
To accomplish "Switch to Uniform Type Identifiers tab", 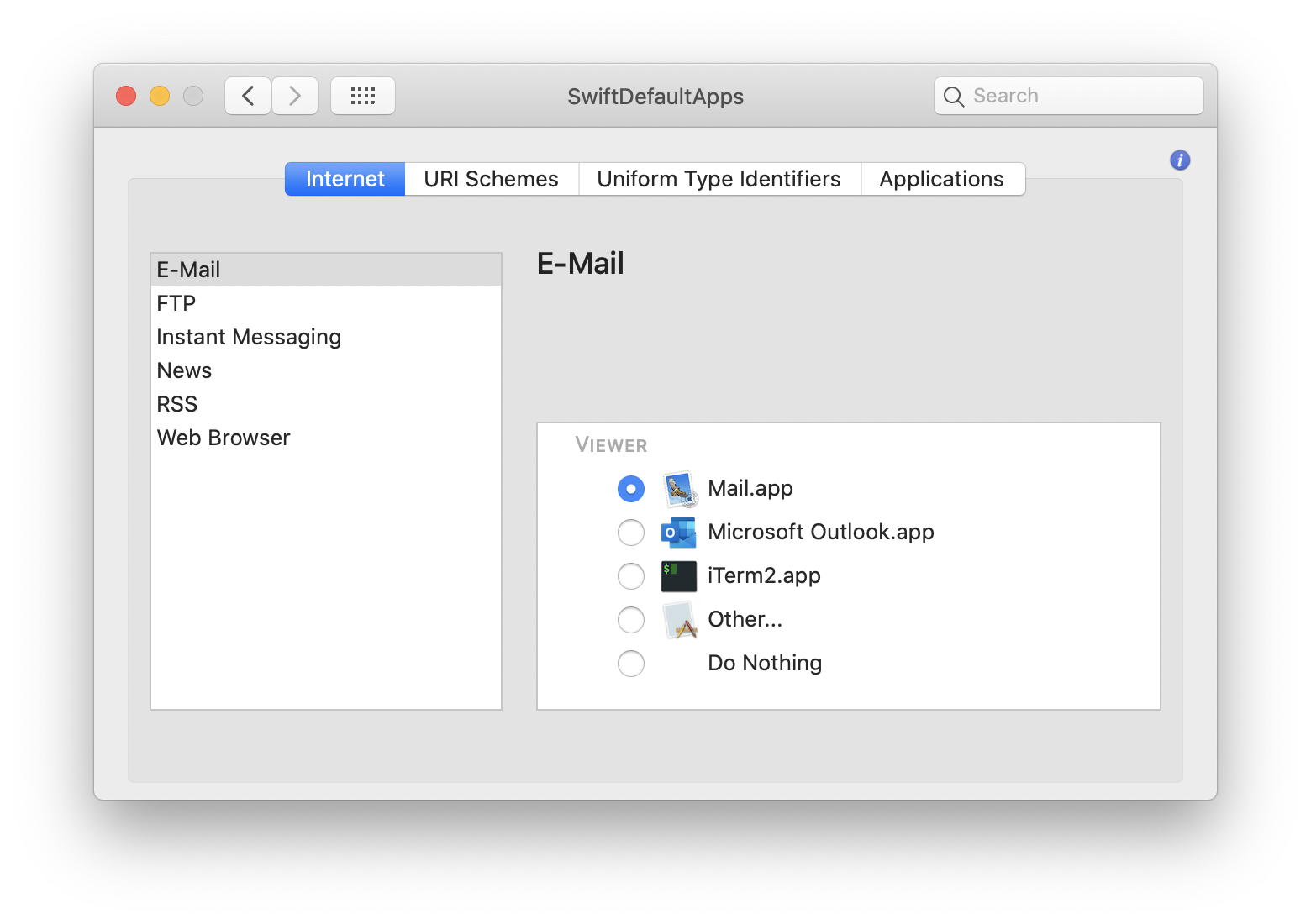I will click(x=719, y=179).
